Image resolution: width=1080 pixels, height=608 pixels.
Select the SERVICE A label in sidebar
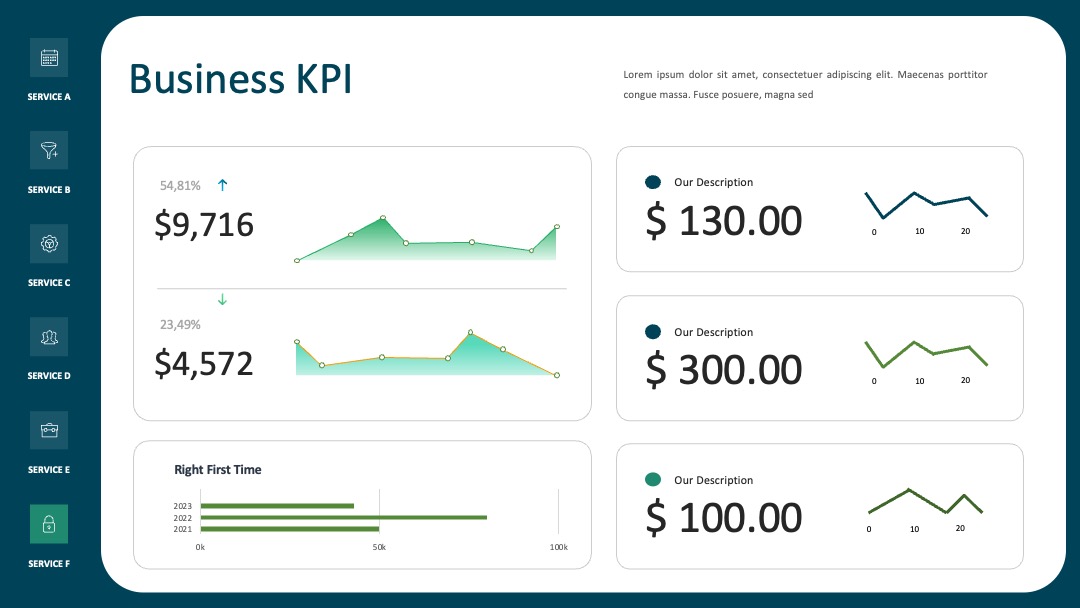point(49,97)
